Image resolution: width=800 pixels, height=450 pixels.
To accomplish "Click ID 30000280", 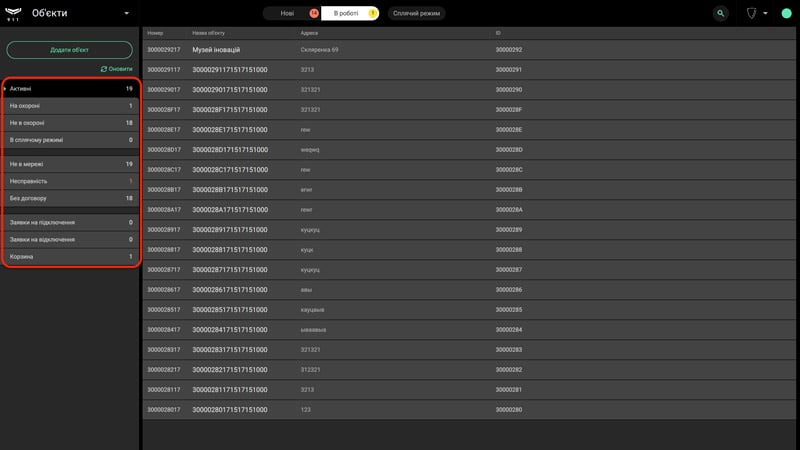I will tap(509, 410).
